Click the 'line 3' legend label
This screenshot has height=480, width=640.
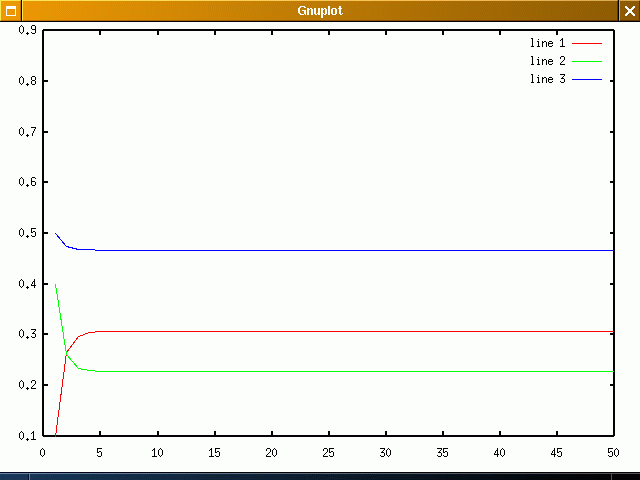coord(547,79)
